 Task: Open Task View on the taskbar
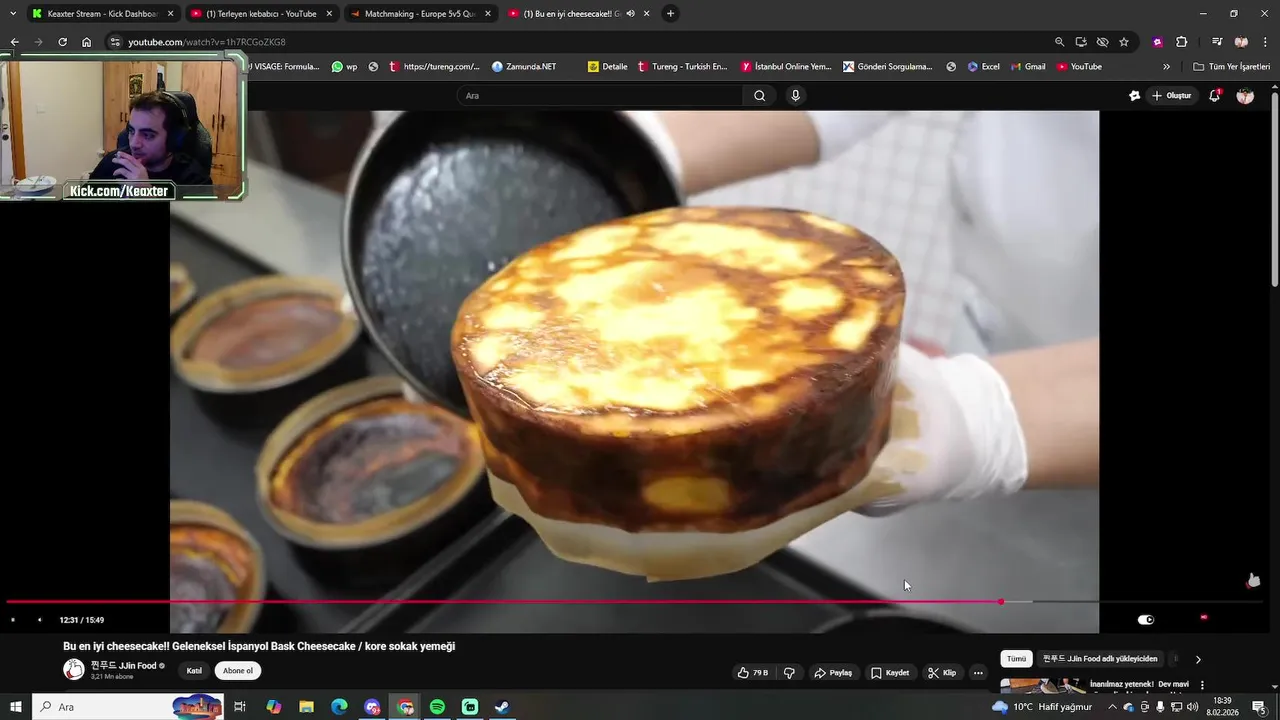(x=240, y=707)
